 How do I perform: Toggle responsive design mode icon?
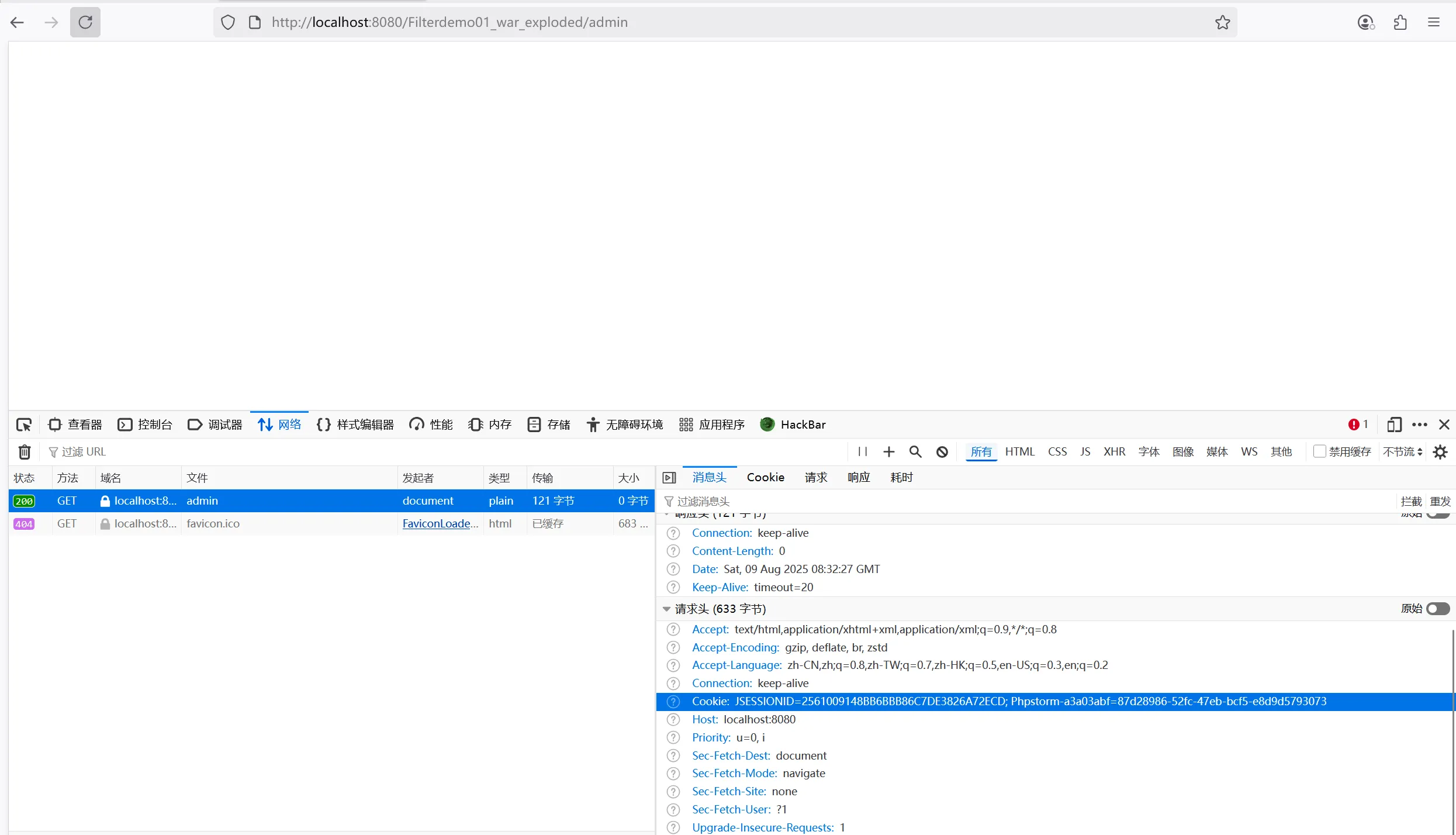pyautogui.click(x=1395, y=425)
